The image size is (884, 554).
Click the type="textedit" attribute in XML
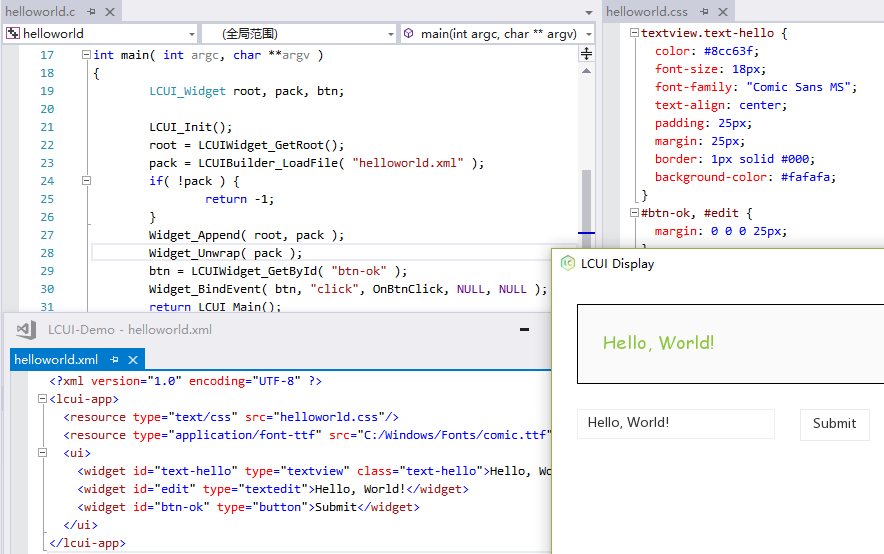tap(255, 489)
